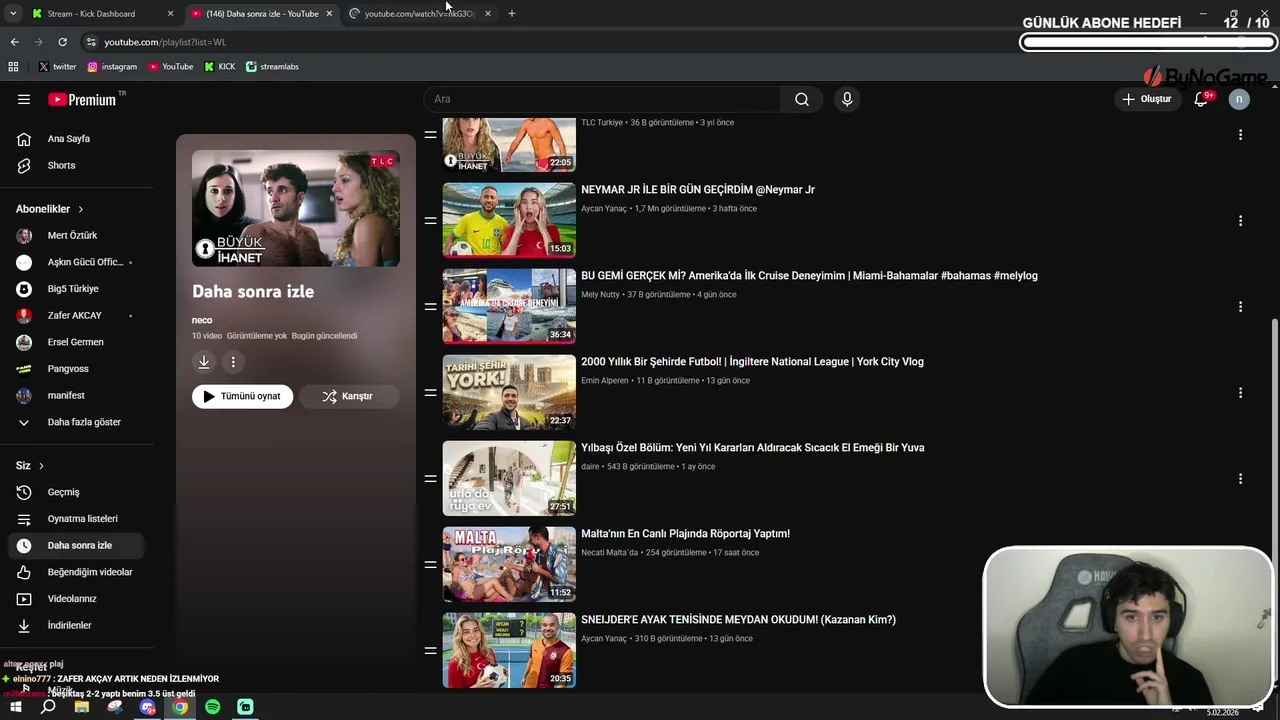Open Spotify from the taskbar
1280x720 pixels.
[213, 707]
